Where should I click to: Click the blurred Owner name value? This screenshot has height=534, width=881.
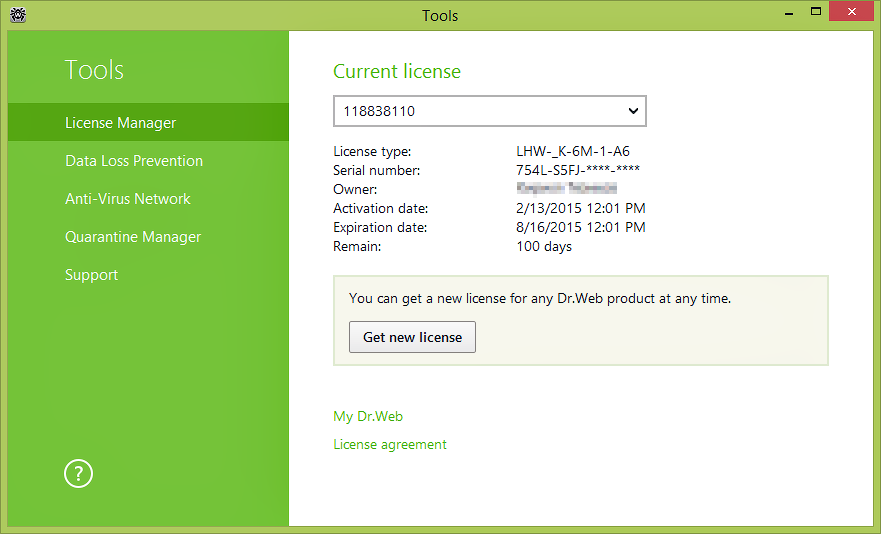(x=566, y=188)
